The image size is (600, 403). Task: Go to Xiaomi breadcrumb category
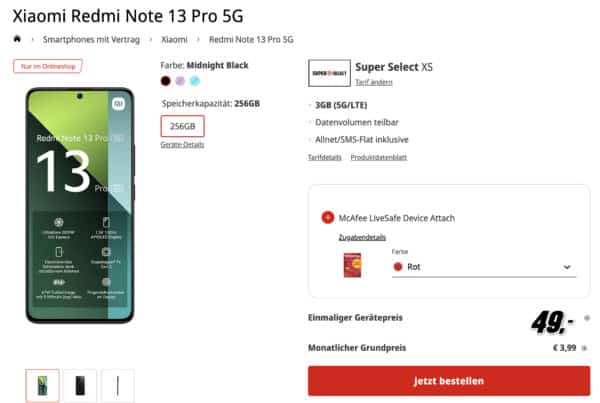[x=174, y=39]
